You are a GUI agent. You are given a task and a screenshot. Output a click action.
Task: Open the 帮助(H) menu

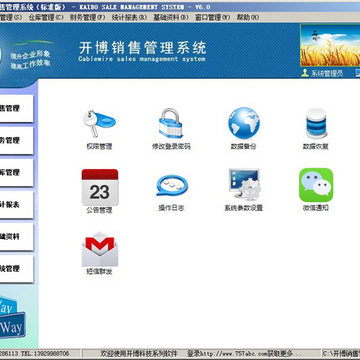247,17
